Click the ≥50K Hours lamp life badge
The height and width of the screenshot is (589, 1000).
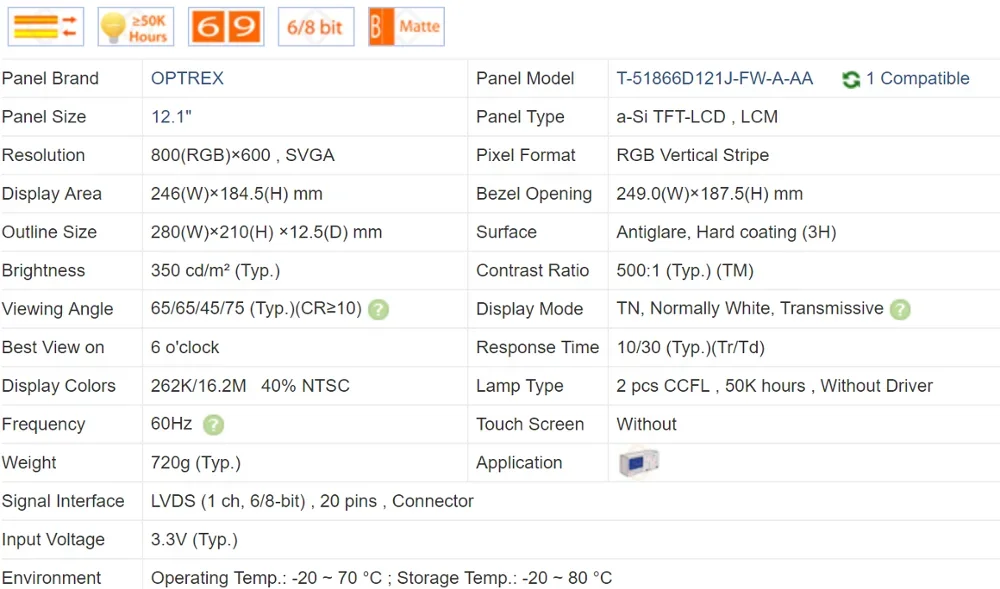point(136,26)
